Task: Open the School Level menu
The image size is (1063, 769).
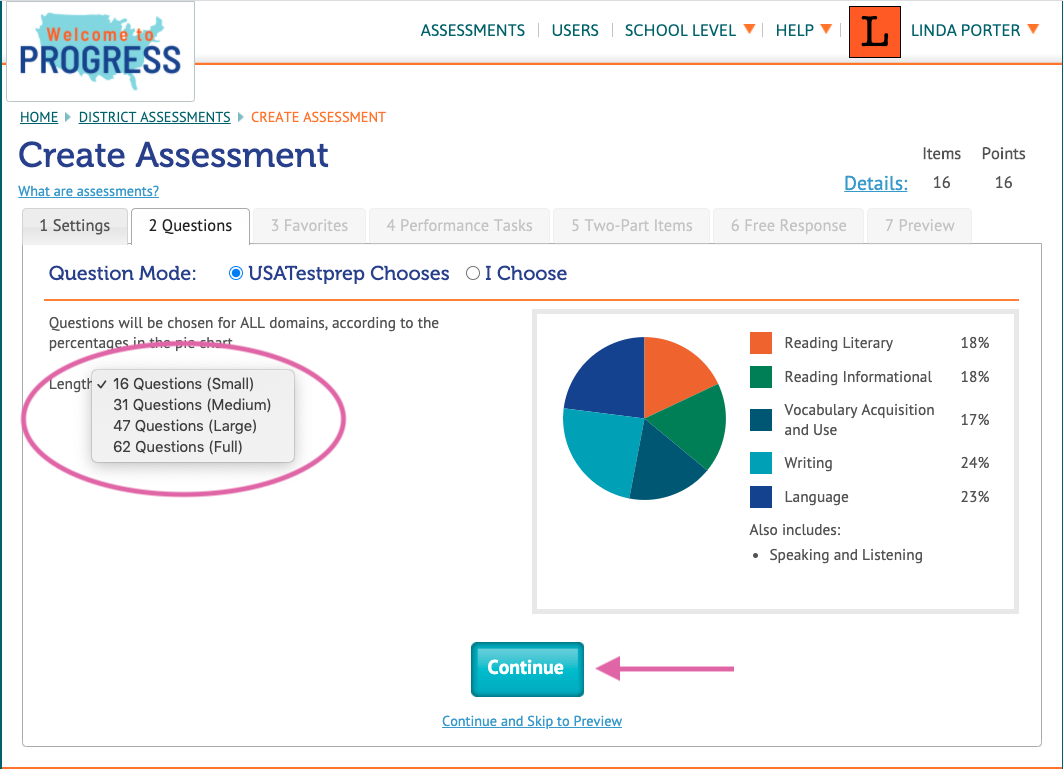Action: 680,31
